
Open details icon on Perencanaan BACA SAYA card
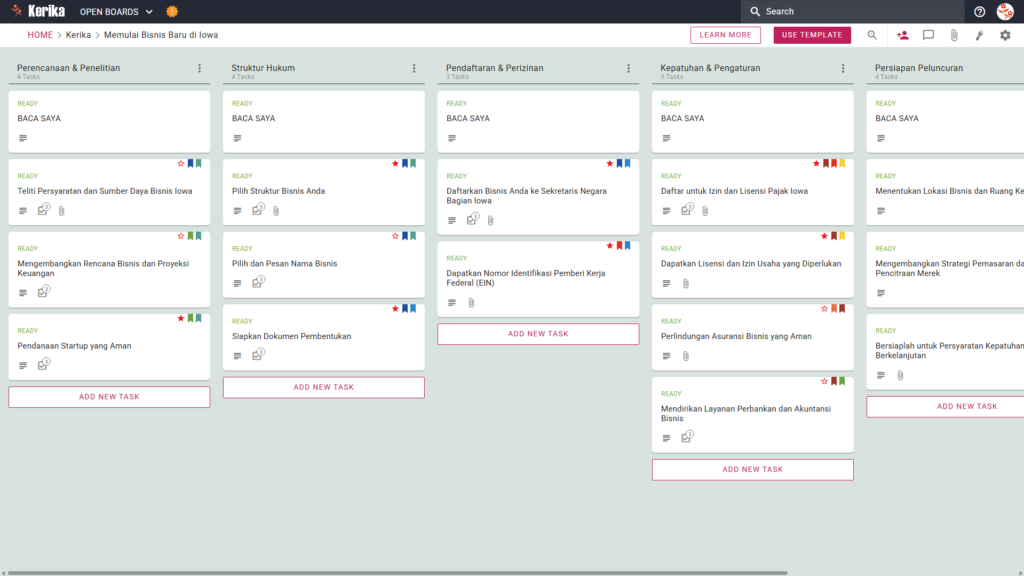point(23,138)
